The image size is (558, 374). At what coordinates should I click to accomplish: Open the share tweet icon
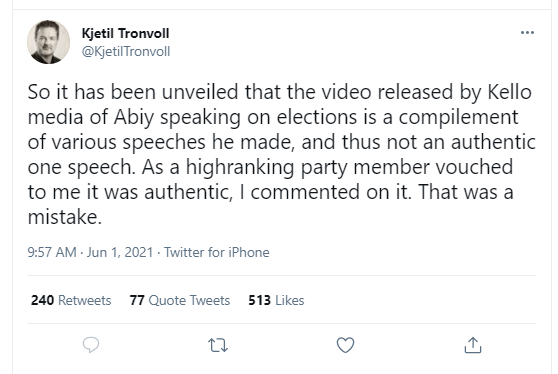coord(473,345)
